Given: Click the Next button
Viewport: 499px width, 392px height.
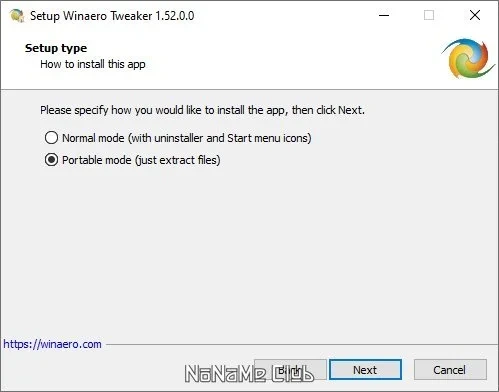Looking at the screenshot, I should [x=365, y=370].
